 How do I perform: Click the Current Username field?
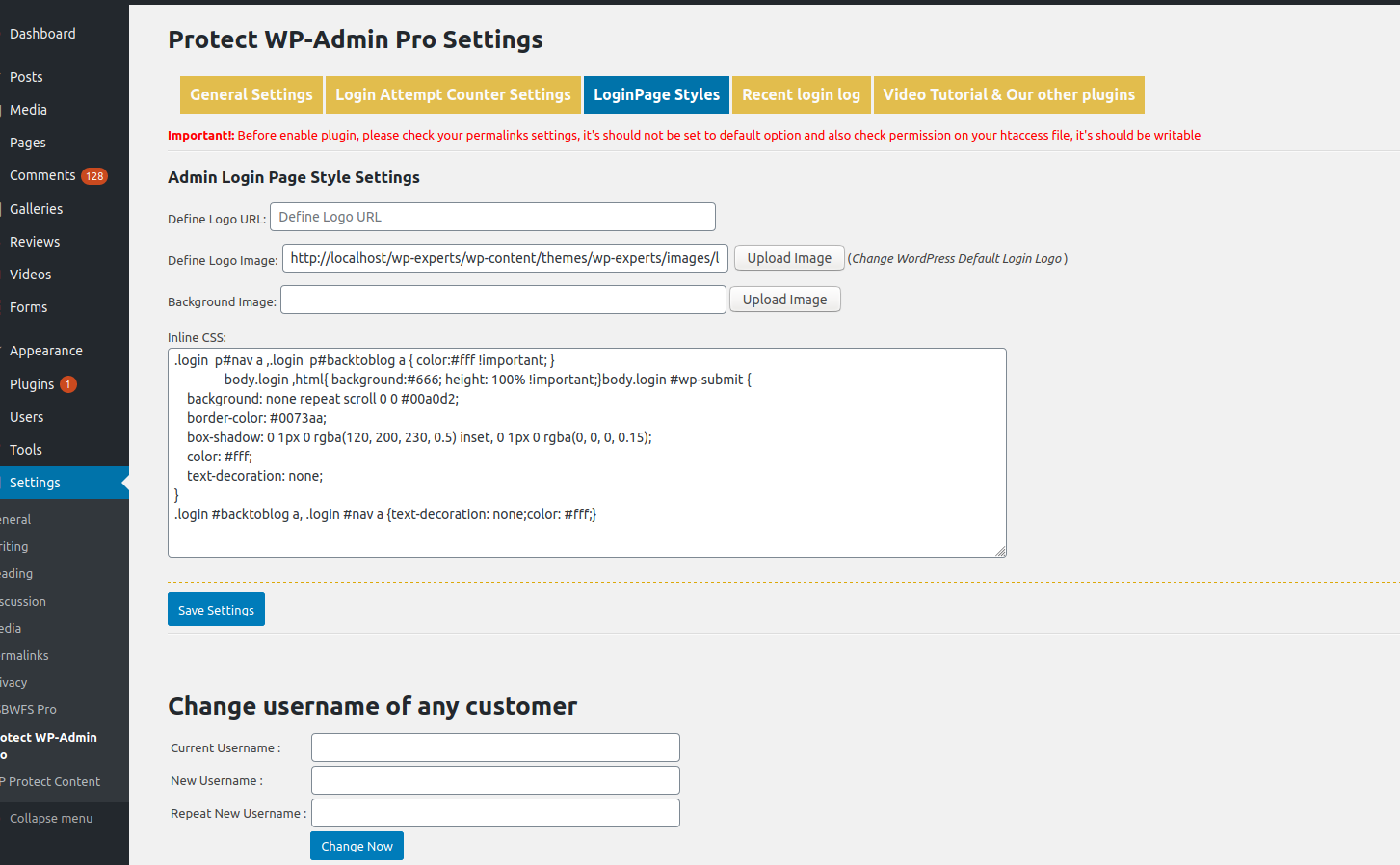pos(495,747)
